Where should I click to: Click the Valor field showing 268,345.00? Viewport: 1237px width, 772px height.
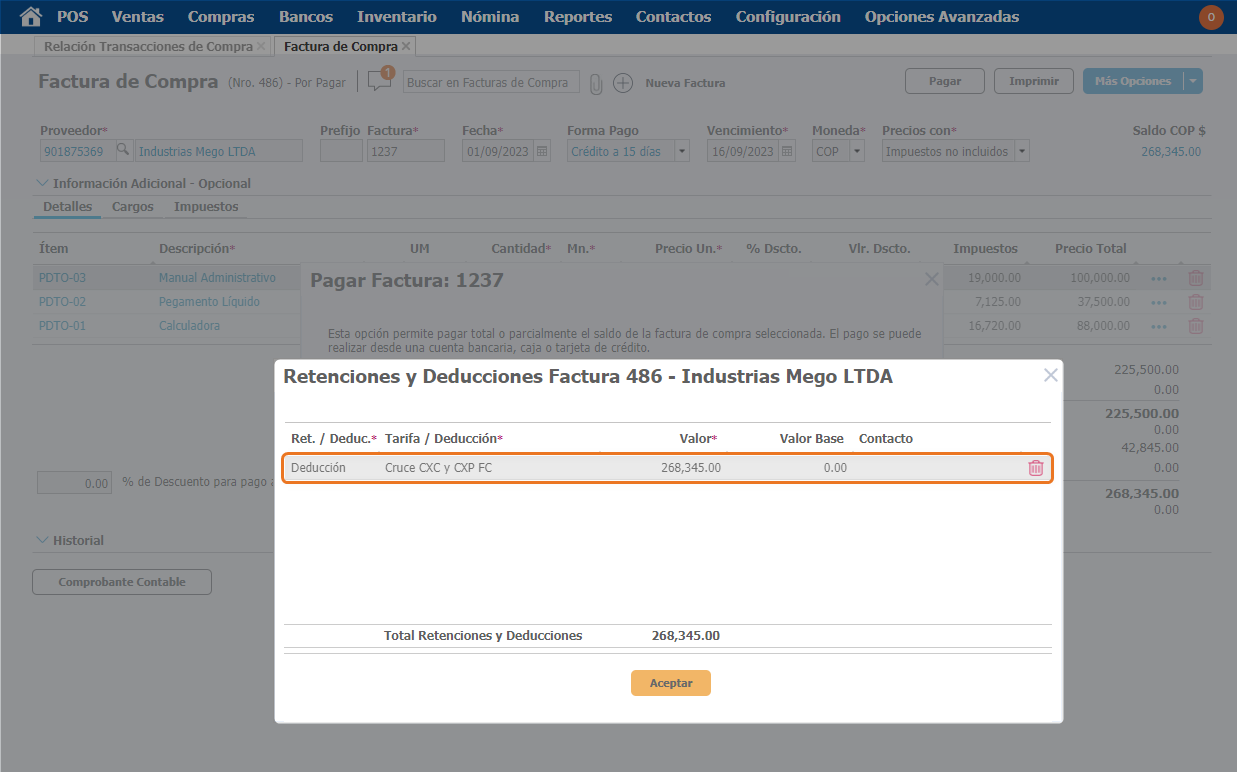click(660, 468)
